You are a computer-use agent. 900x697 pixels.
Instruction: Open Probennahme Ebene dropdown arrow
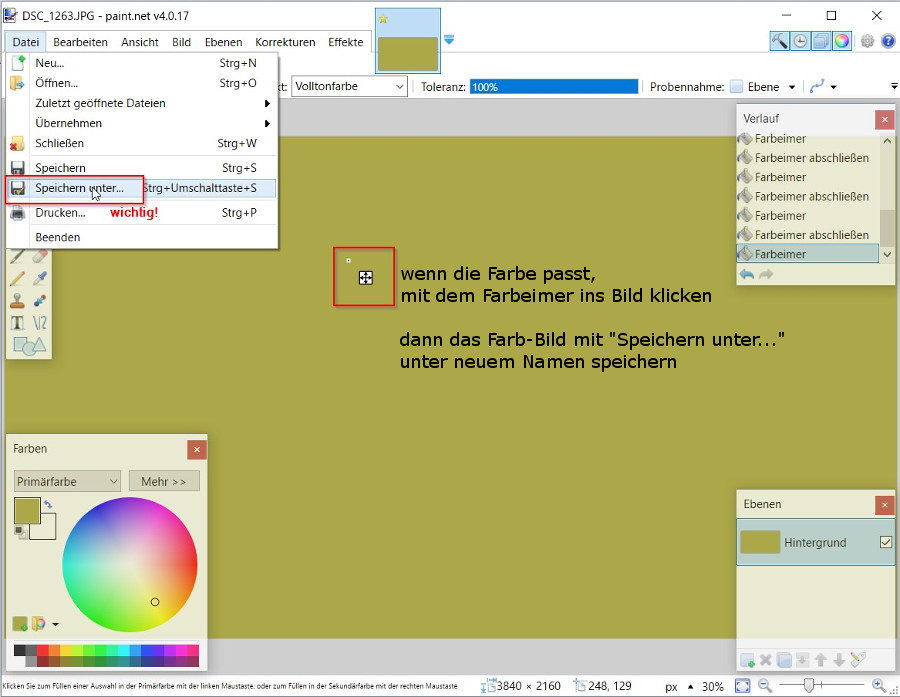[x=792, y=87]
